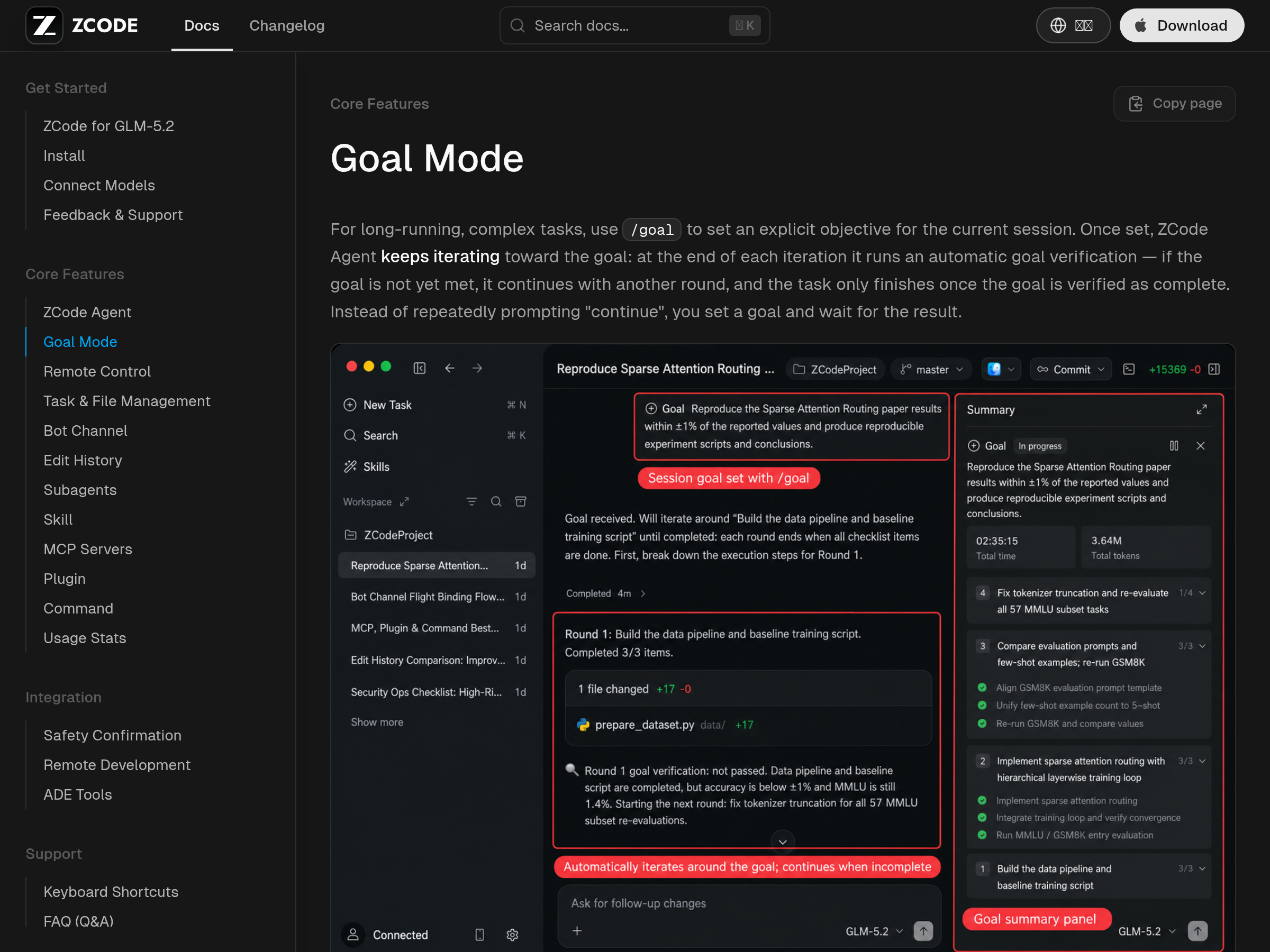Open Feedback & Support page
Screen dimensions: 1270x952
coord(113,215)
